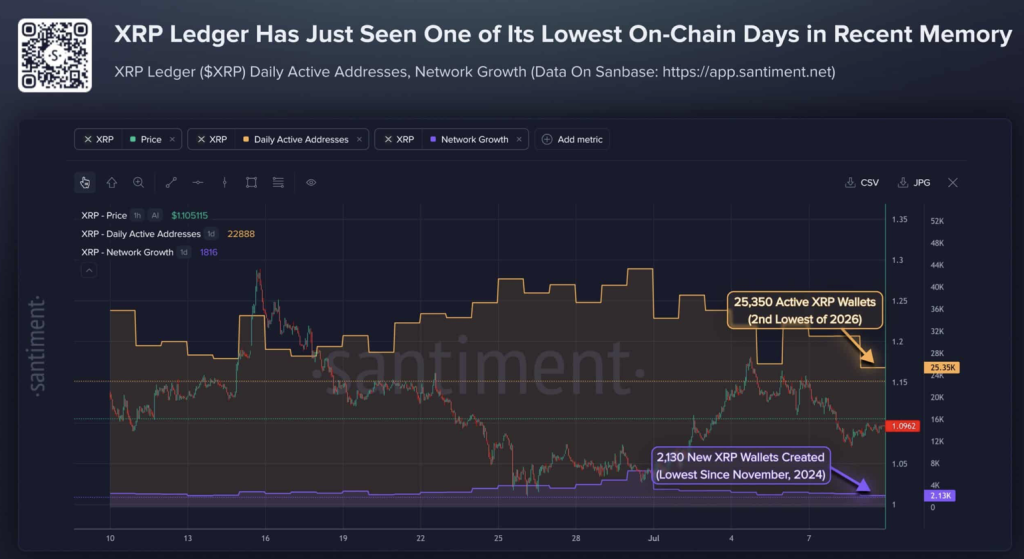This screenshot has height=559, width=1024.
Task: Select the horizontal line drawing tool
Action: coord(198,182)
